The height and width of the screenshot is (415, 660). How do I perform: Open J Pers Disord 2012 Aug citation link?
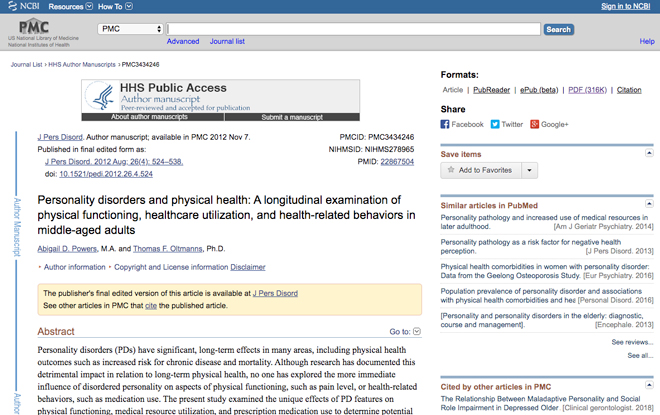114,162
